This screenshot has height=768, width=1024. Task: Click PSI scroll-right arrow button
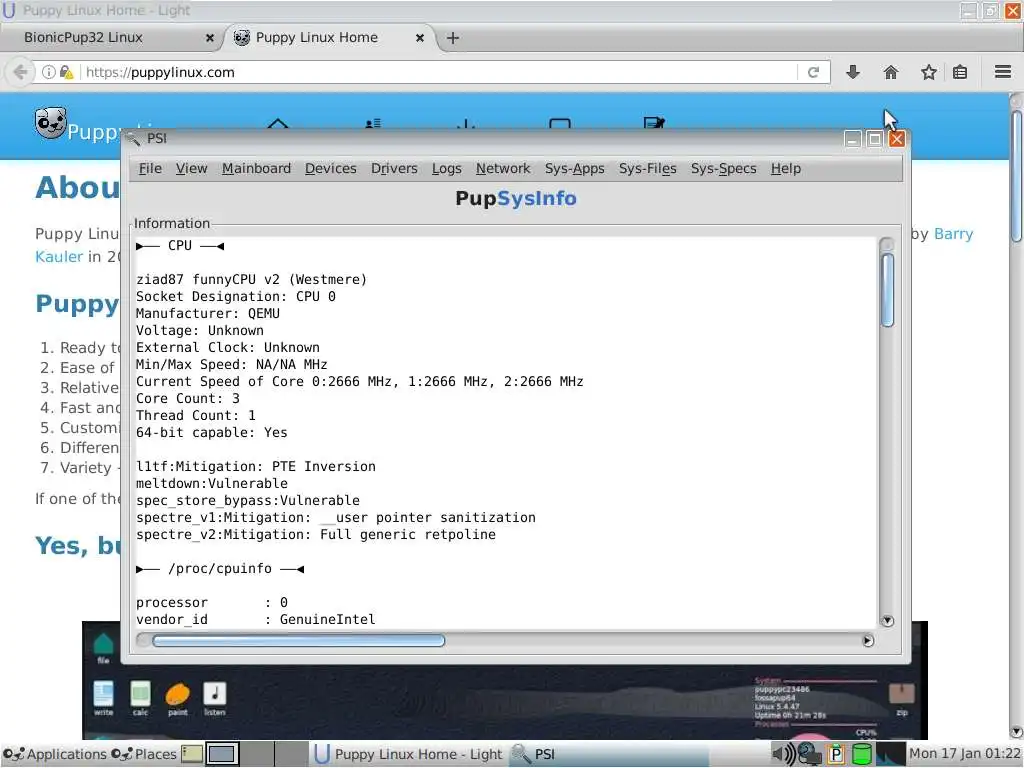click(x=867, y=641)
